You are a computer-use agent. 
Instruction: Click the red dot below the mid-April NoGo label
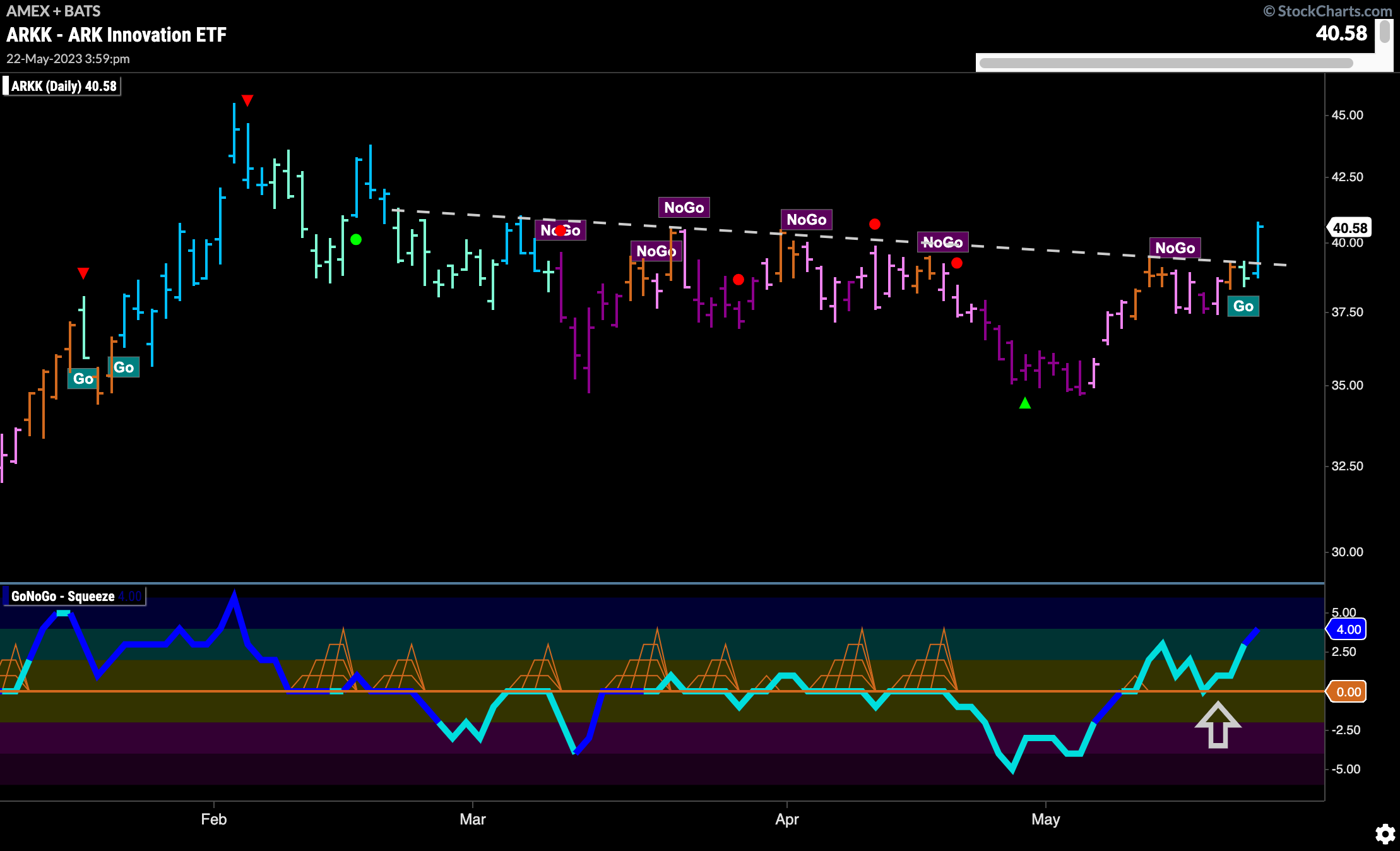click(957, 263)
